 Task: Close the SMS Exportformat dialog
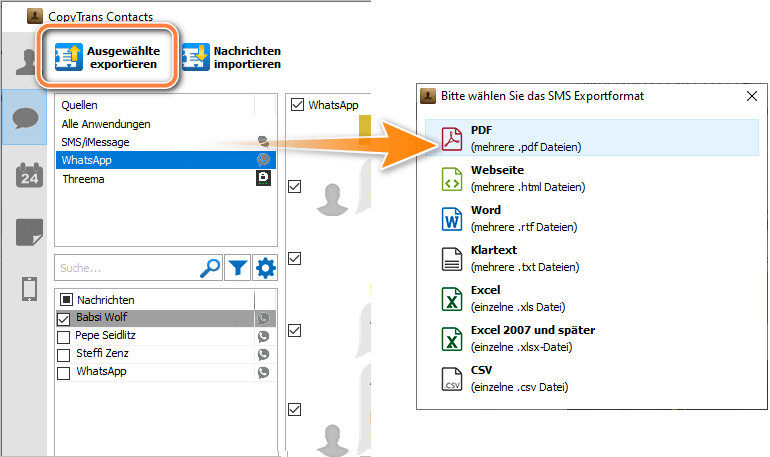tap(751, 96)
